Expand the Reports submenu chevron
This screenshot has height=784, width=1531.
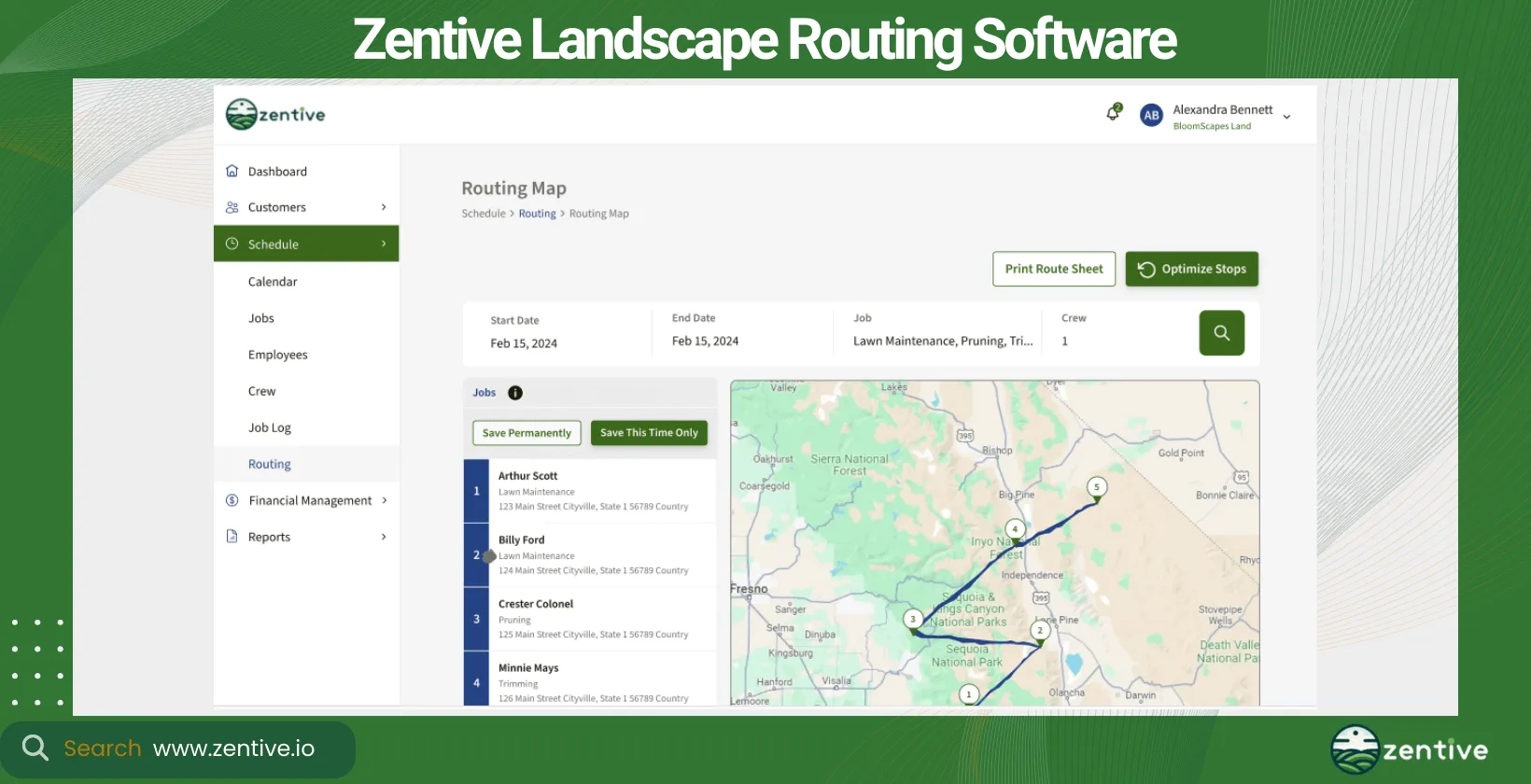384,537
